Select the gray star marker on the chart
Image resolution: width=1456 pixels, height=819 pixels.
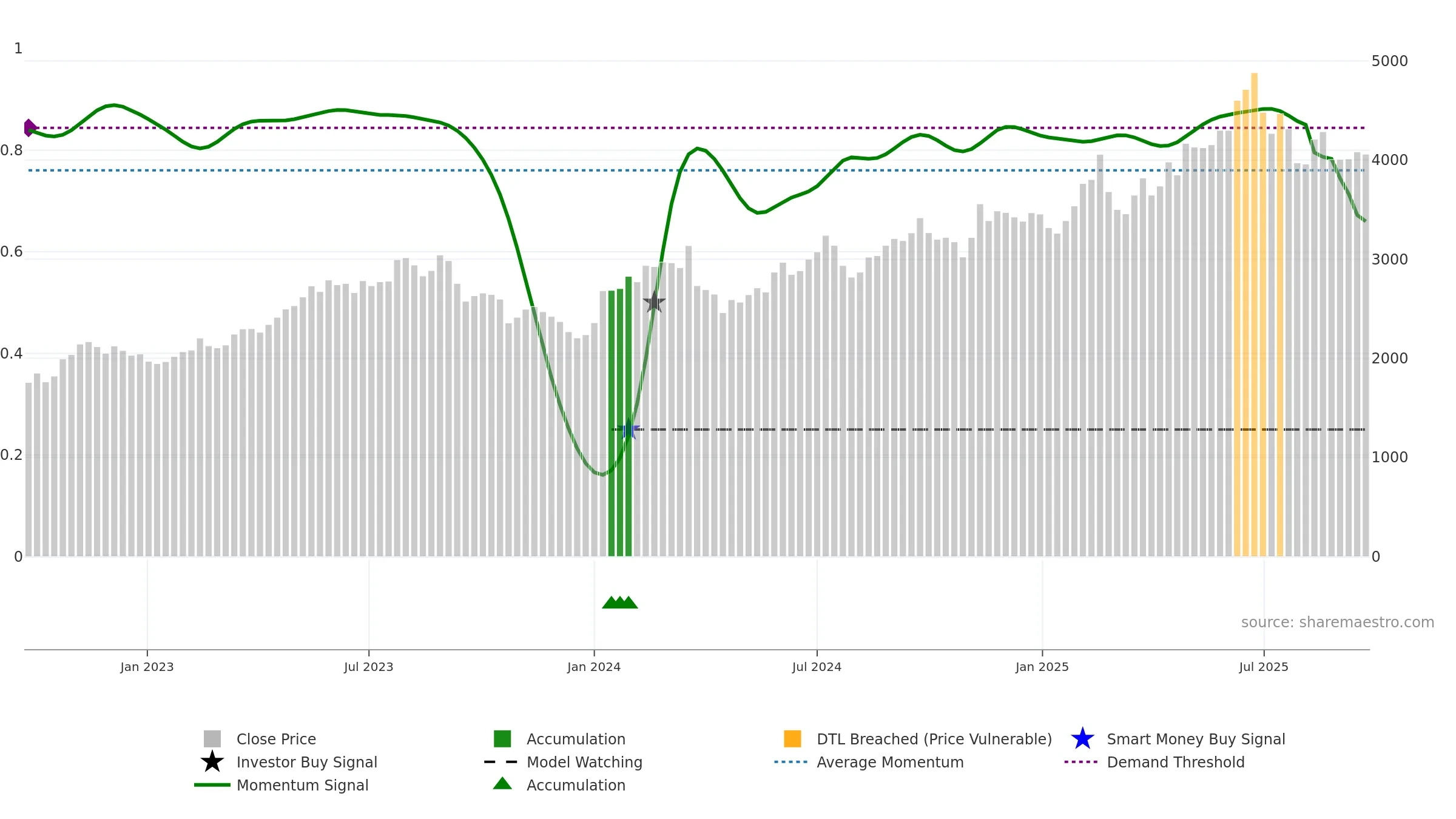tap(654, 302)
